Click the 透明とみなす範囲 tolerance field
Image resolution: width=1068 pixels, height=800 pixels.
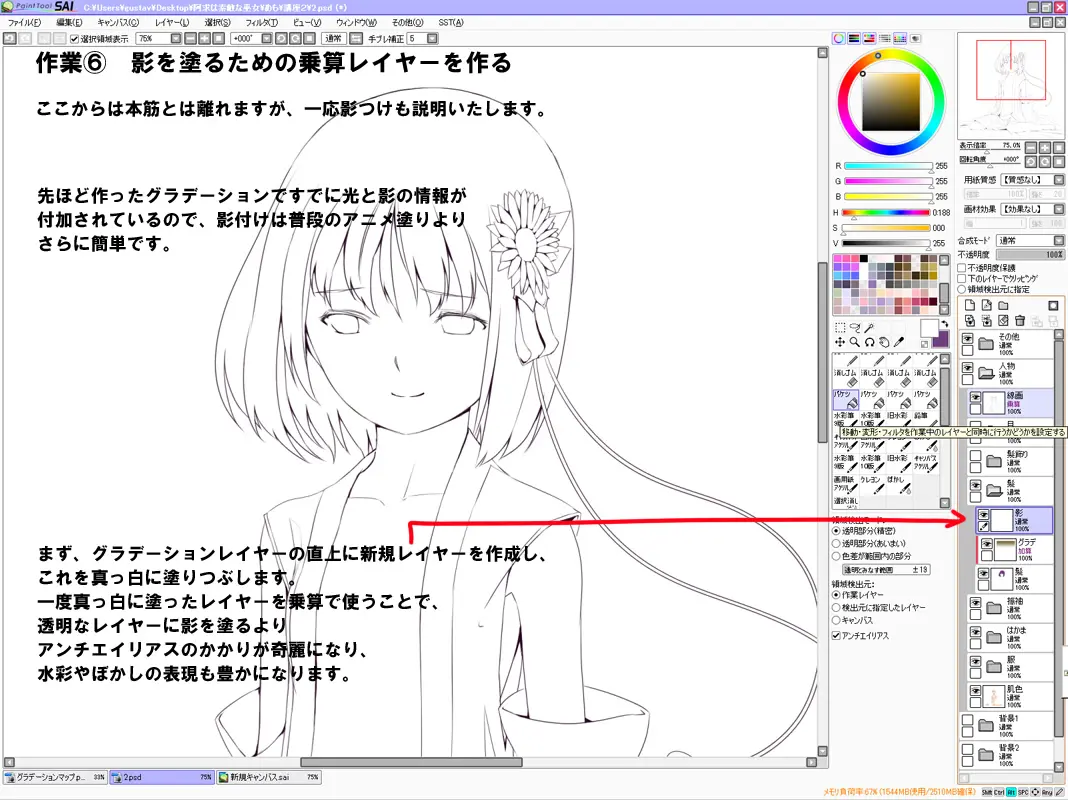click(x=886, y=570)
